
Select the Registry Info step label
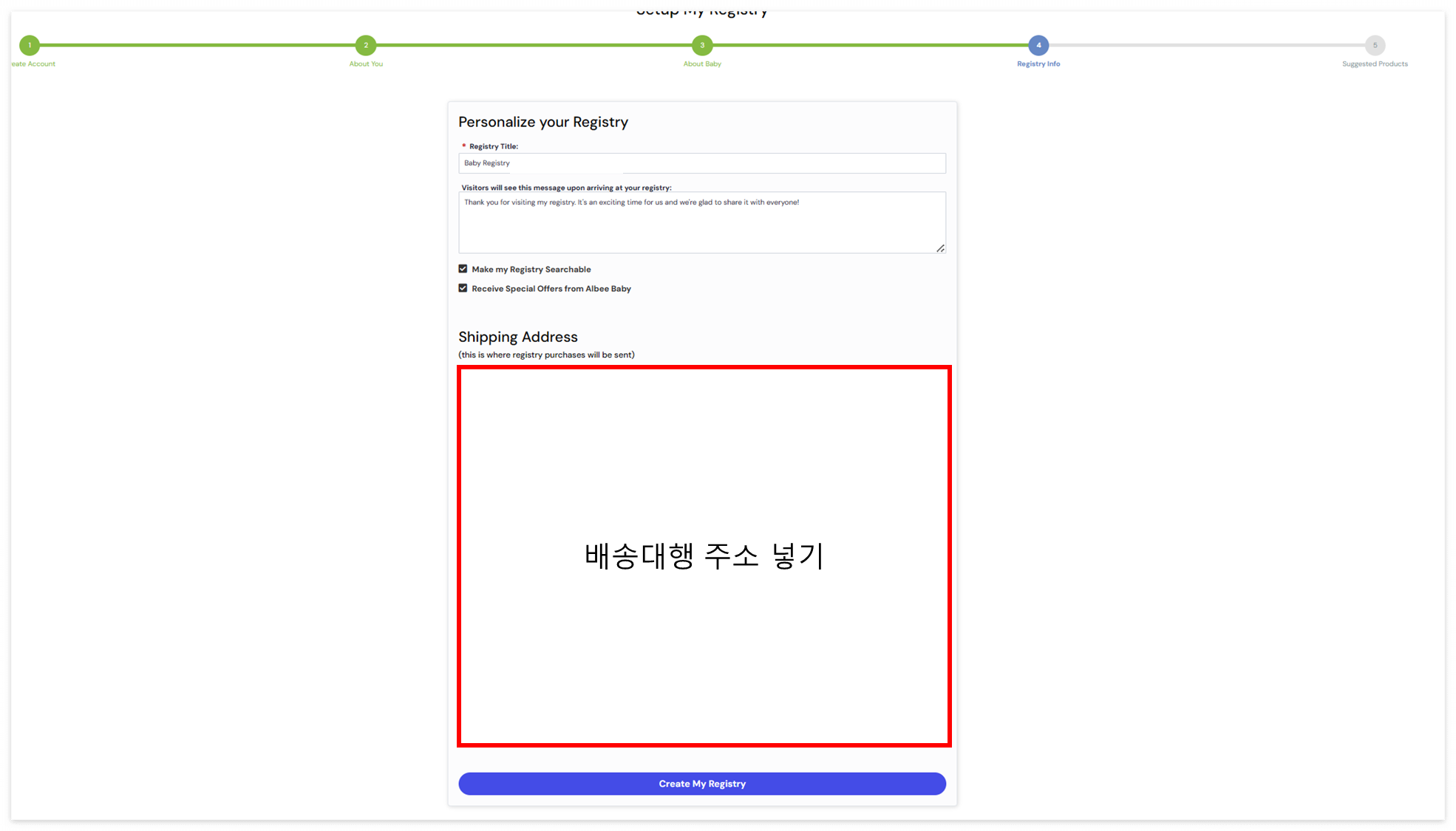tap(1038, 64)
